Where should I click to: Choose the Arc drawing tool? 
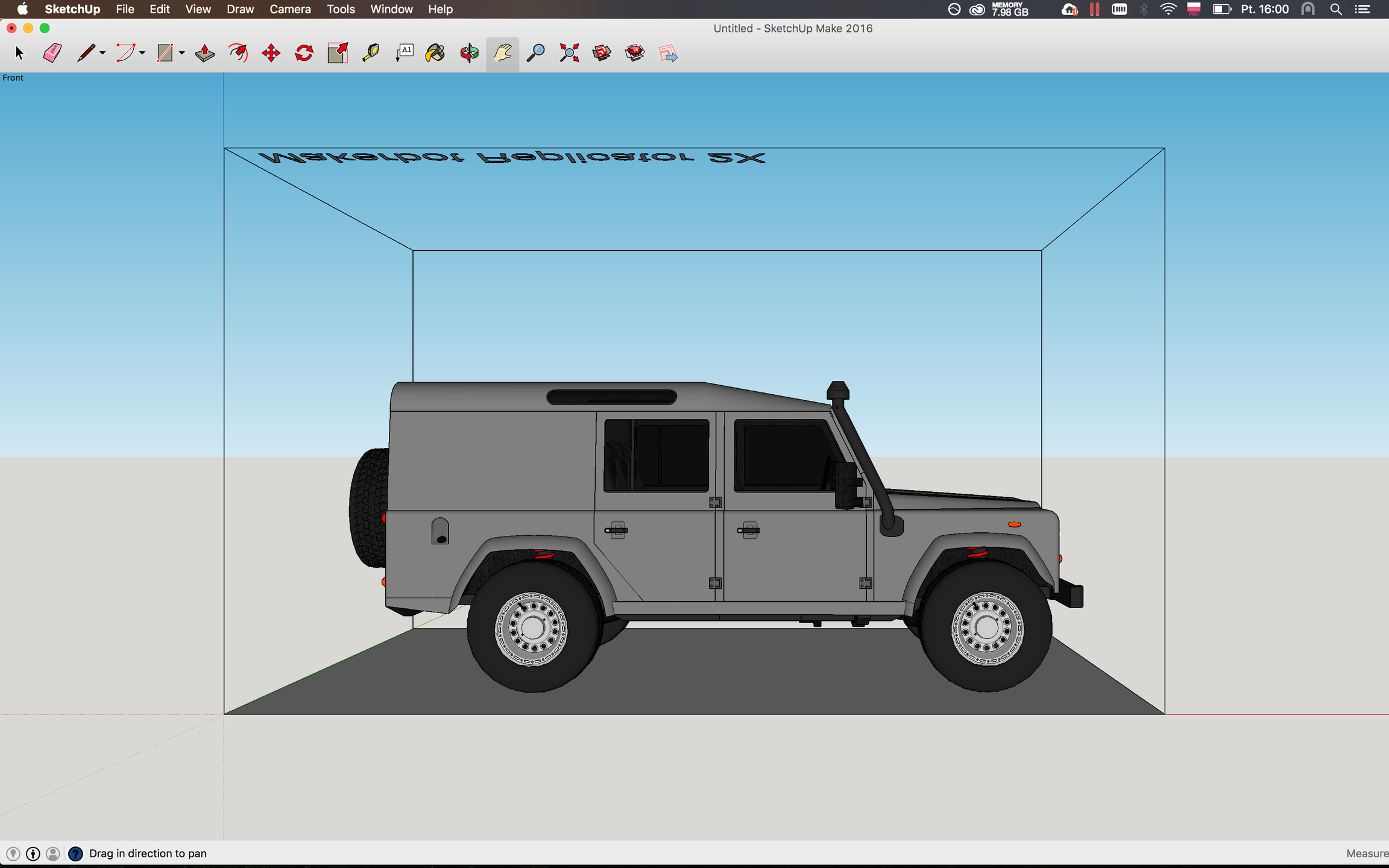coord(125,54)
